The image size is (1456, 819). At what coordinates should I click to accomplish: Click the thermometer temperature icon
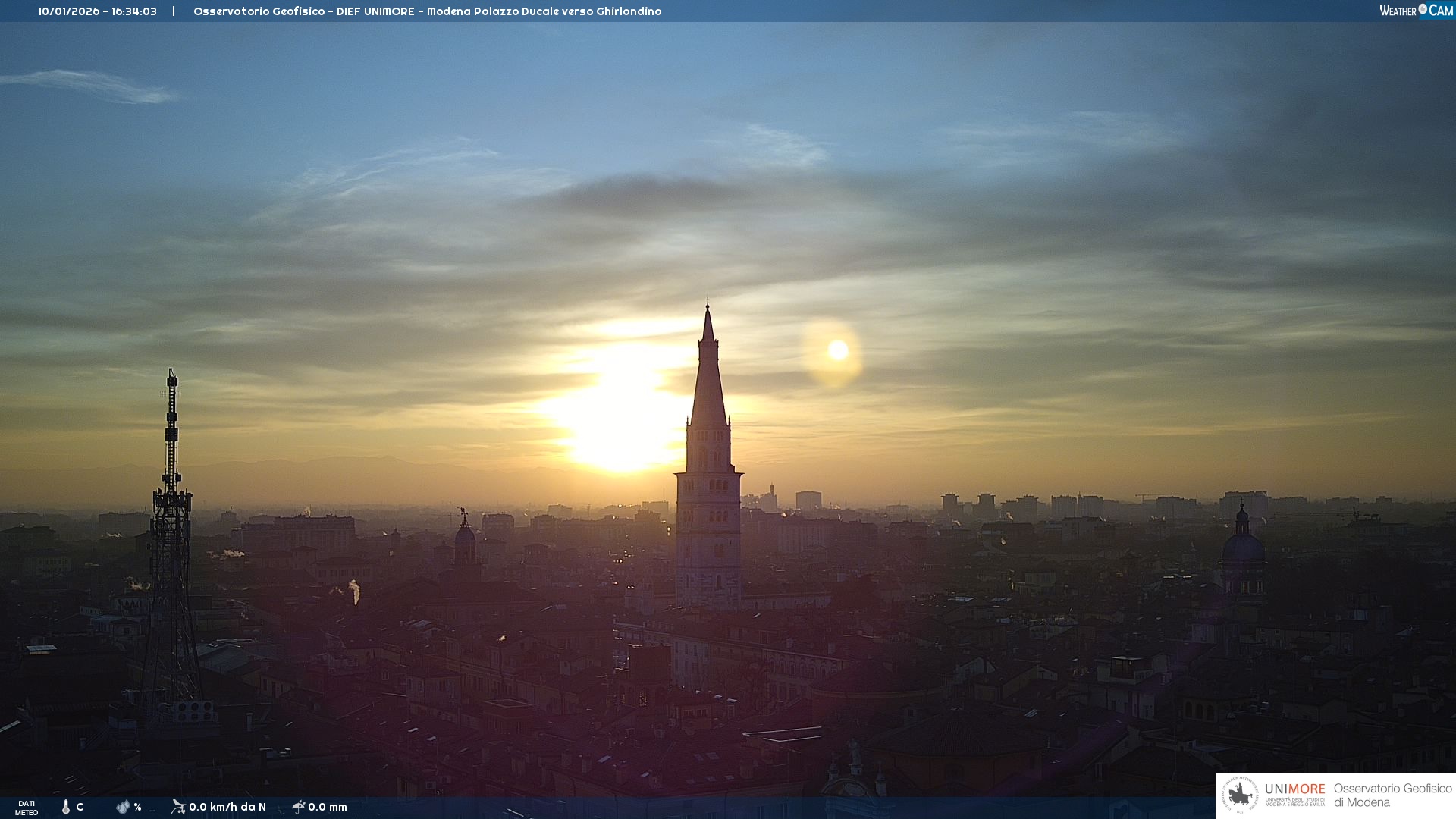click(66, 807)
